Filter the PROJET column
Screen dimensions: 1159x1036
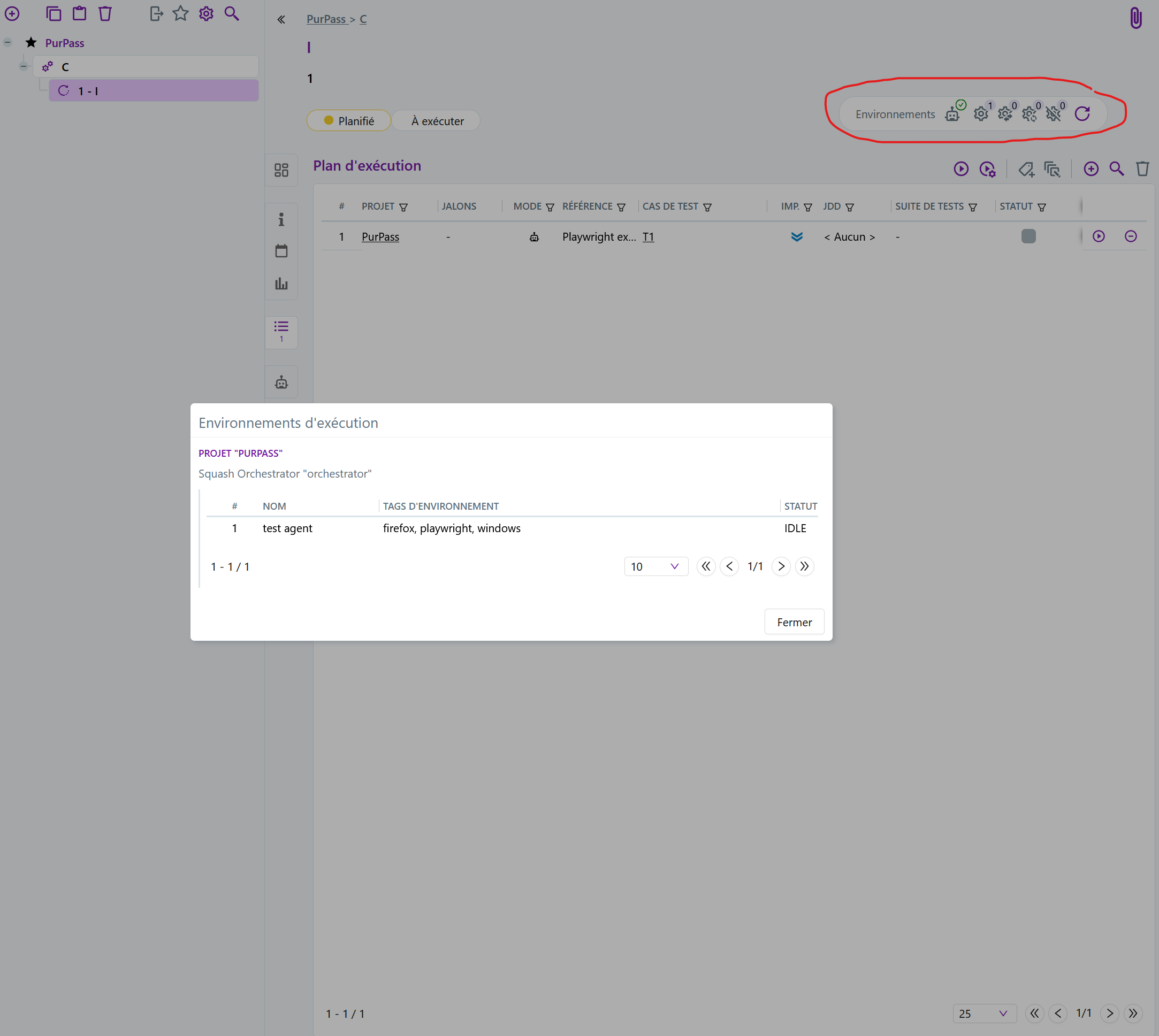pyautogui.click(x=403, y=207)
